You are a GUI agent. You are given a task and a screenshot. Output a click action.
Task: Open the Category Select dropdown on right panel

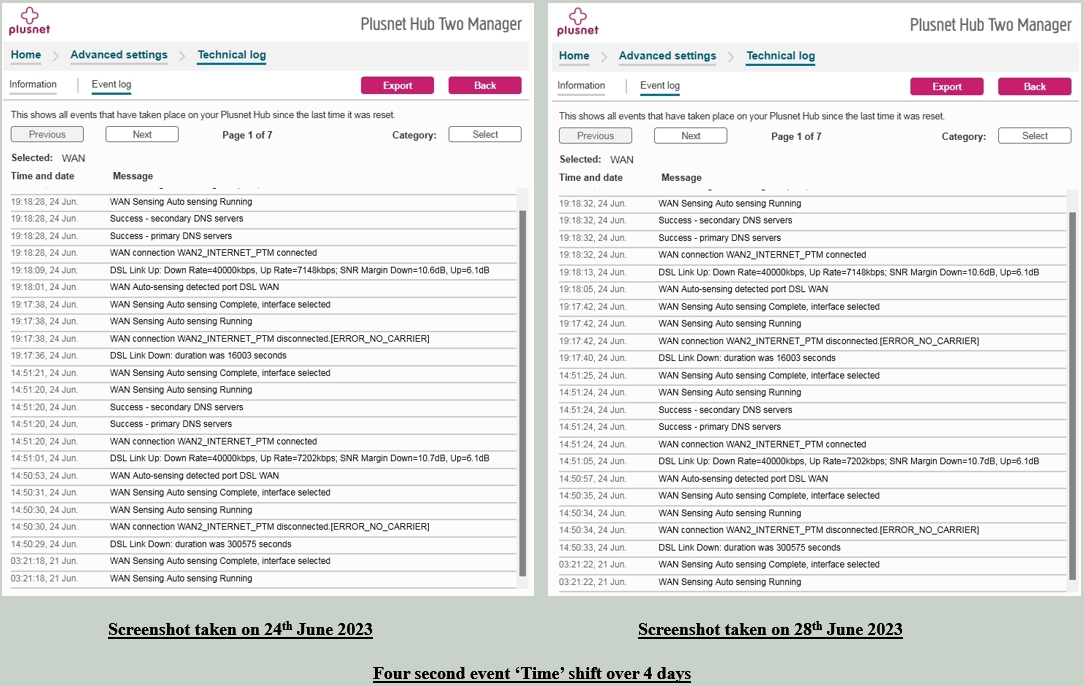coord(1034,135)
